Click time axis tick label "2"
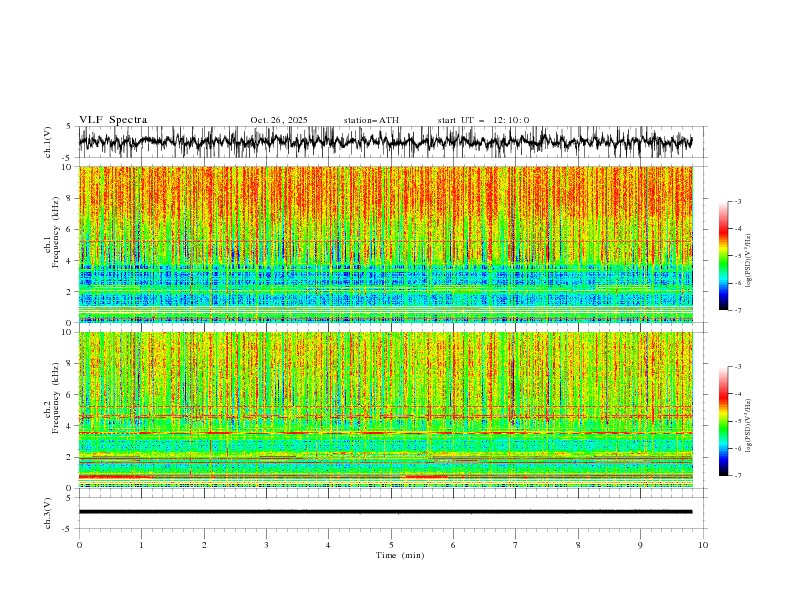Image resolution: width=792 pixels, height=612 pixels. (x=204, y=545)
